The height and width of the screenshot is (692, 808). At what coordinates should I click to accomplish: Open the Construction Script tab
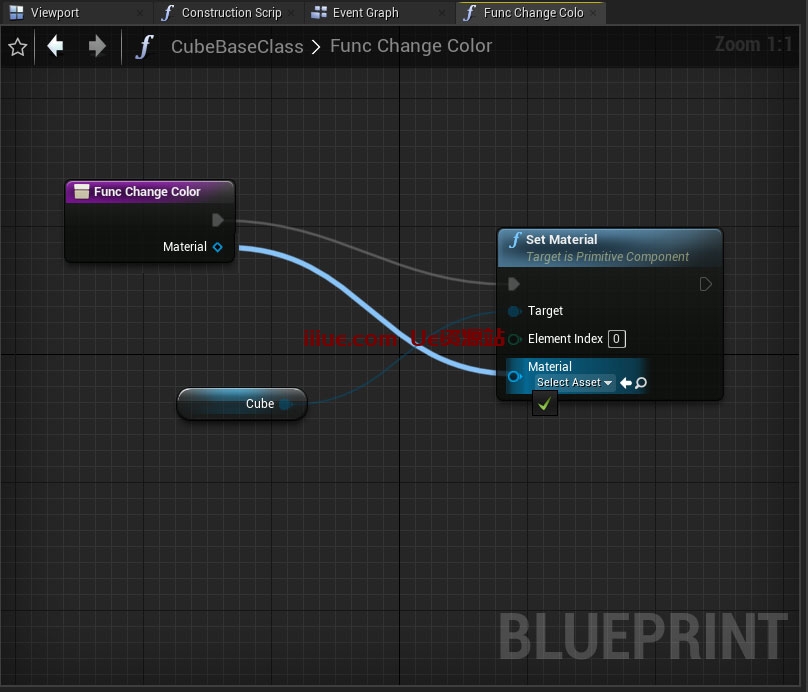(231, 13)
